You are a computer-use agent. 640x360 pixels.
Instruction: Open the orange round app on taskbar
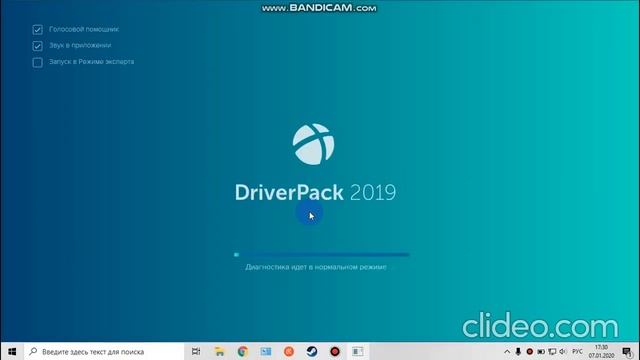click(x=289, y=351)
